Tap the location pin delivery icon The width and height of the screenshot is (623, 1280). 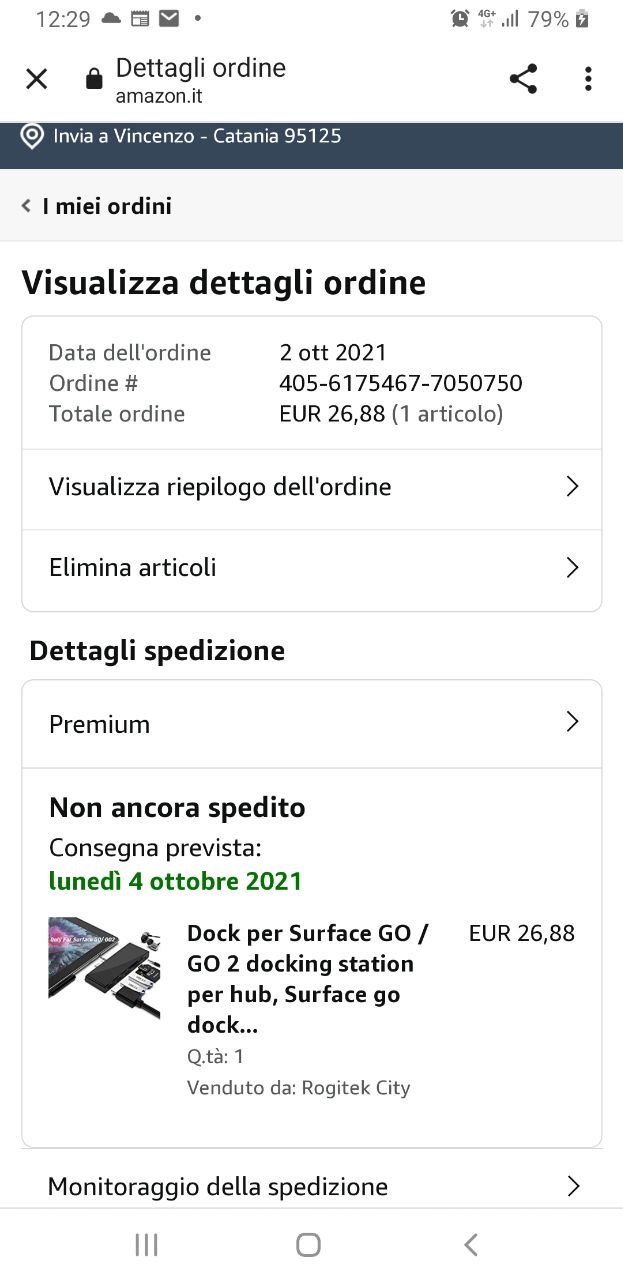pyautogui.click(x=32, y=136)
